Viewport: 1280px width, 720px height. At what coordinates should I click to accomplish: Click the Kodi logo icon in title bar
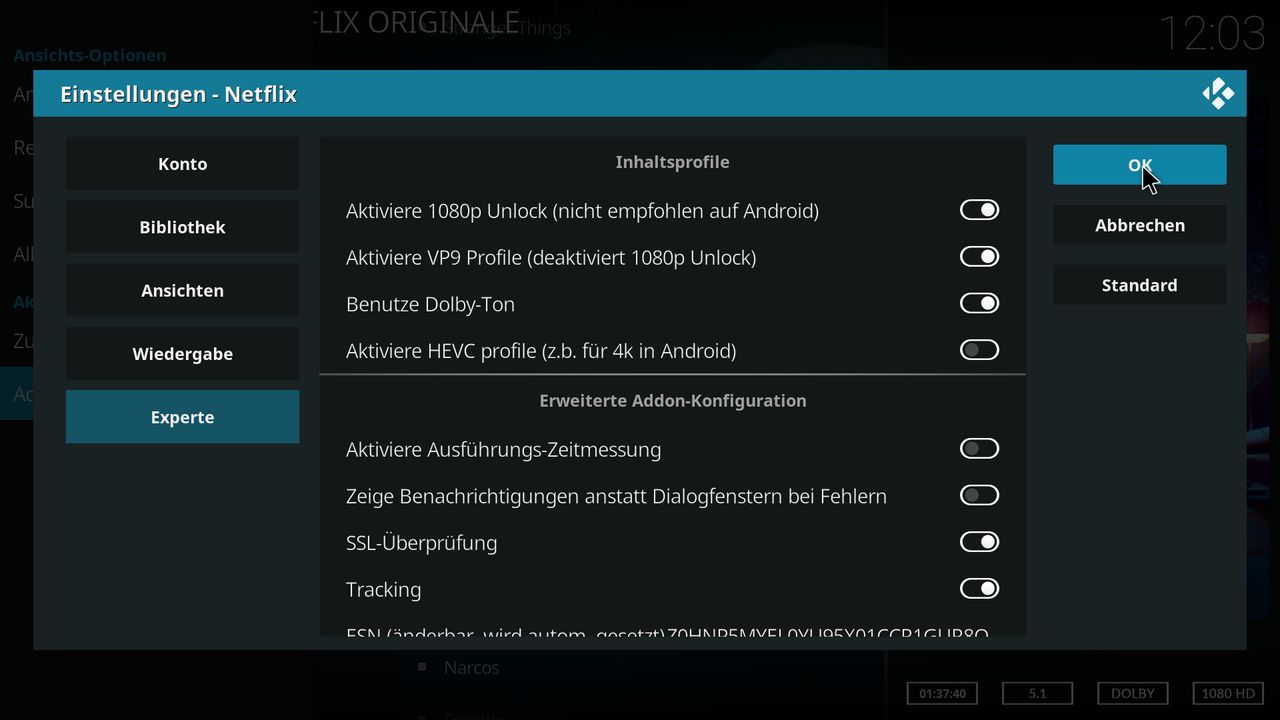point(1218,94)
